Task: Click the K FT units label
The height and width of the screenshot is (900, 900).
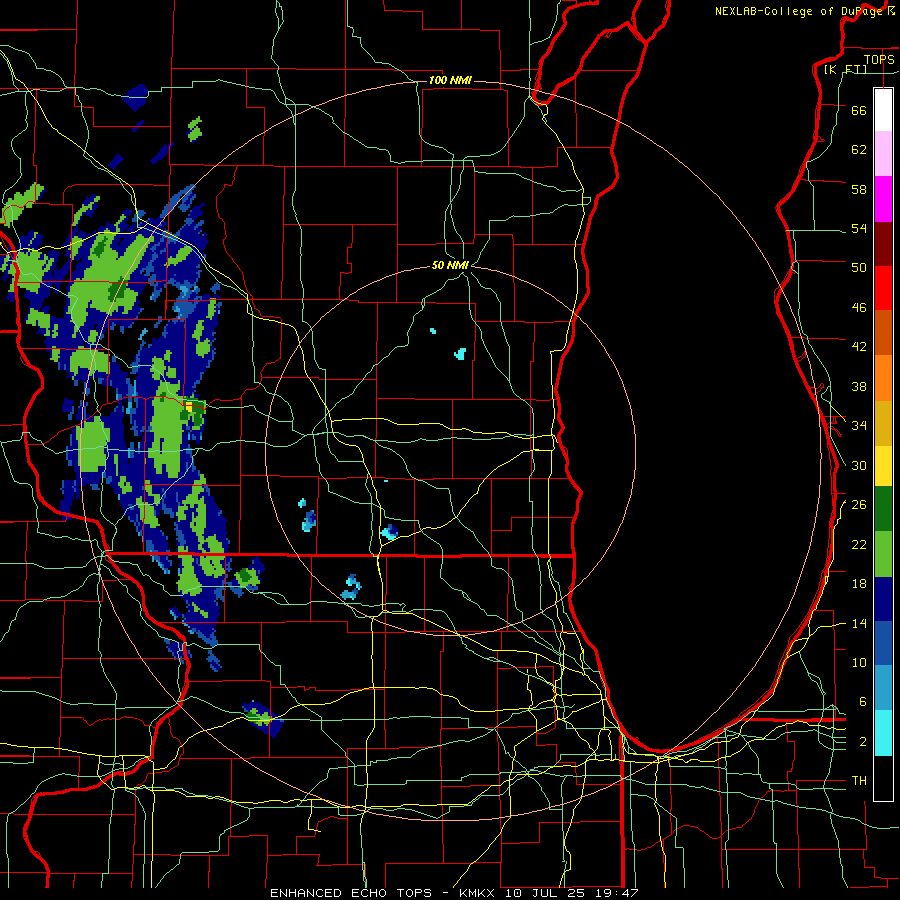Action: [845, 69]
